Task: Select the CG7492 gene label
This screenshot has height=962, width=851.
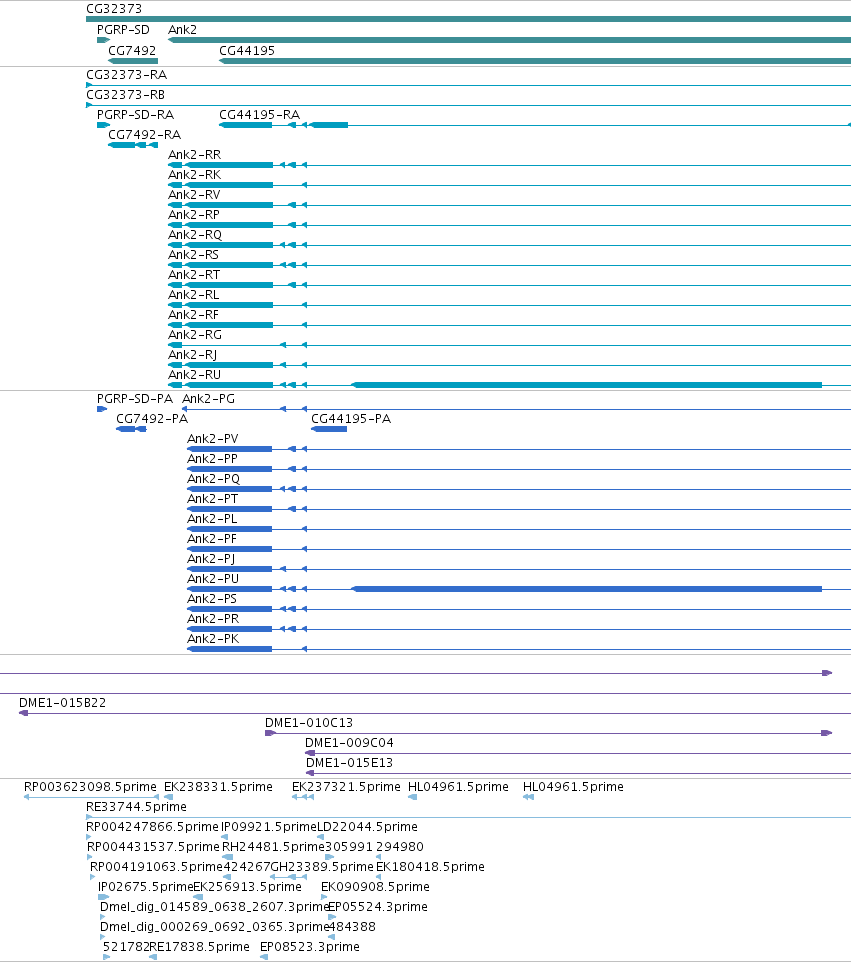Action: 132,50
